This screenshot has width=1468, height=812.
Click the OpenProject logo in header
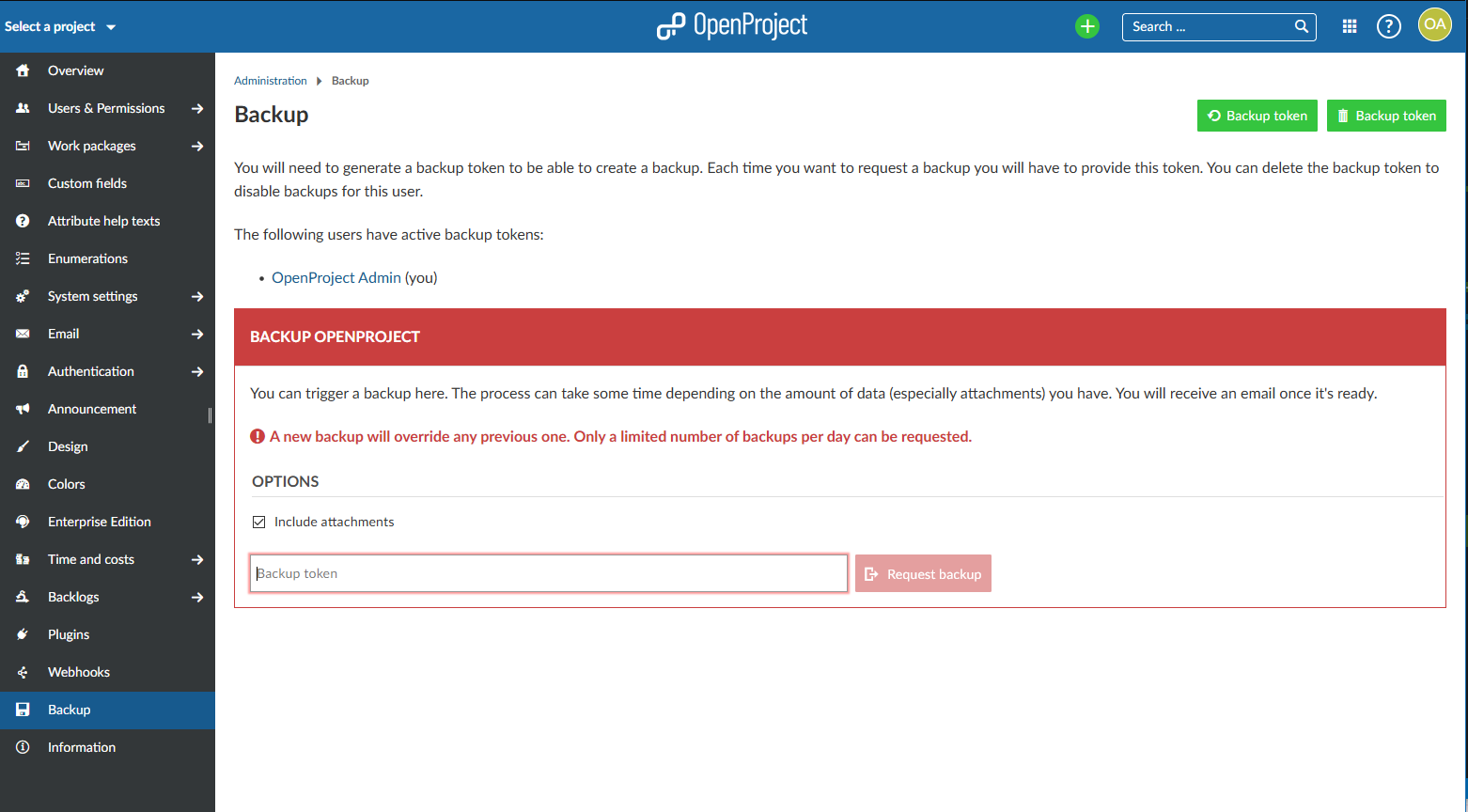pyautogui.click(x=732, y=25)
